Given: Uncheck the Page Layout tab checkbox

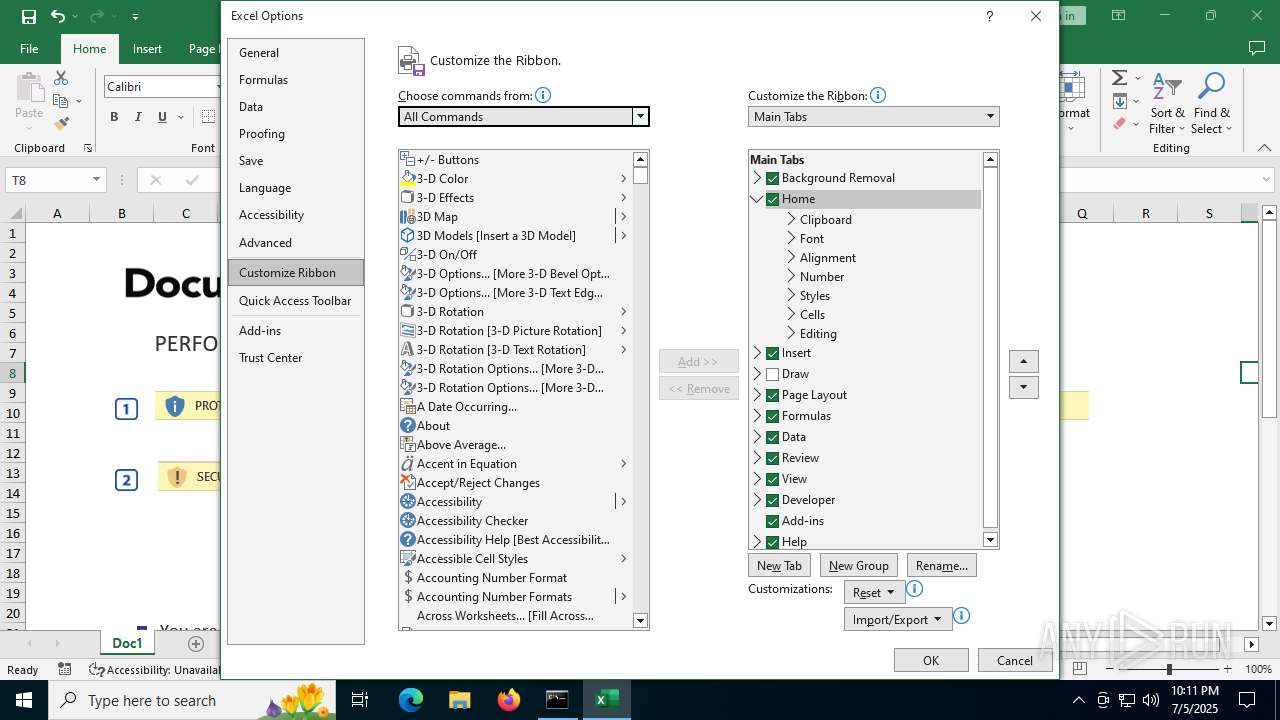Looking at the screenshot, I should 772,395.
